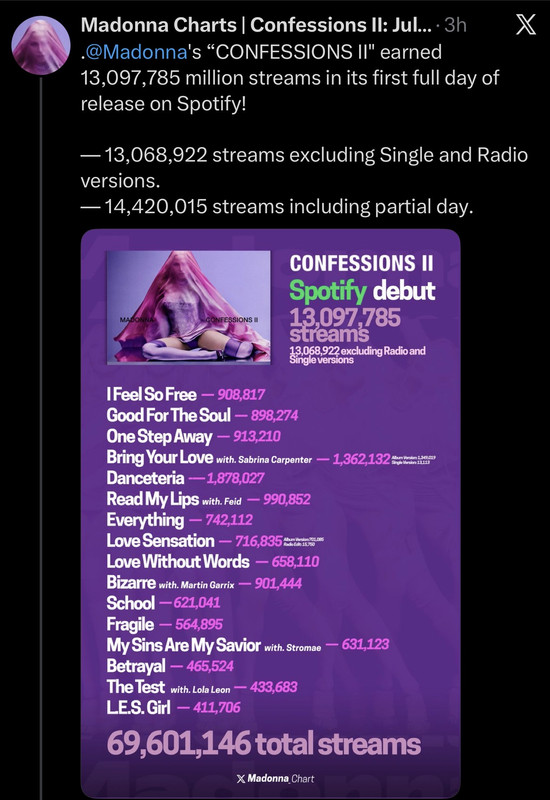This screenshot has height=800, width=550.
Task: Click the 3h tweet timestamp
Action: tap(456, 25)
